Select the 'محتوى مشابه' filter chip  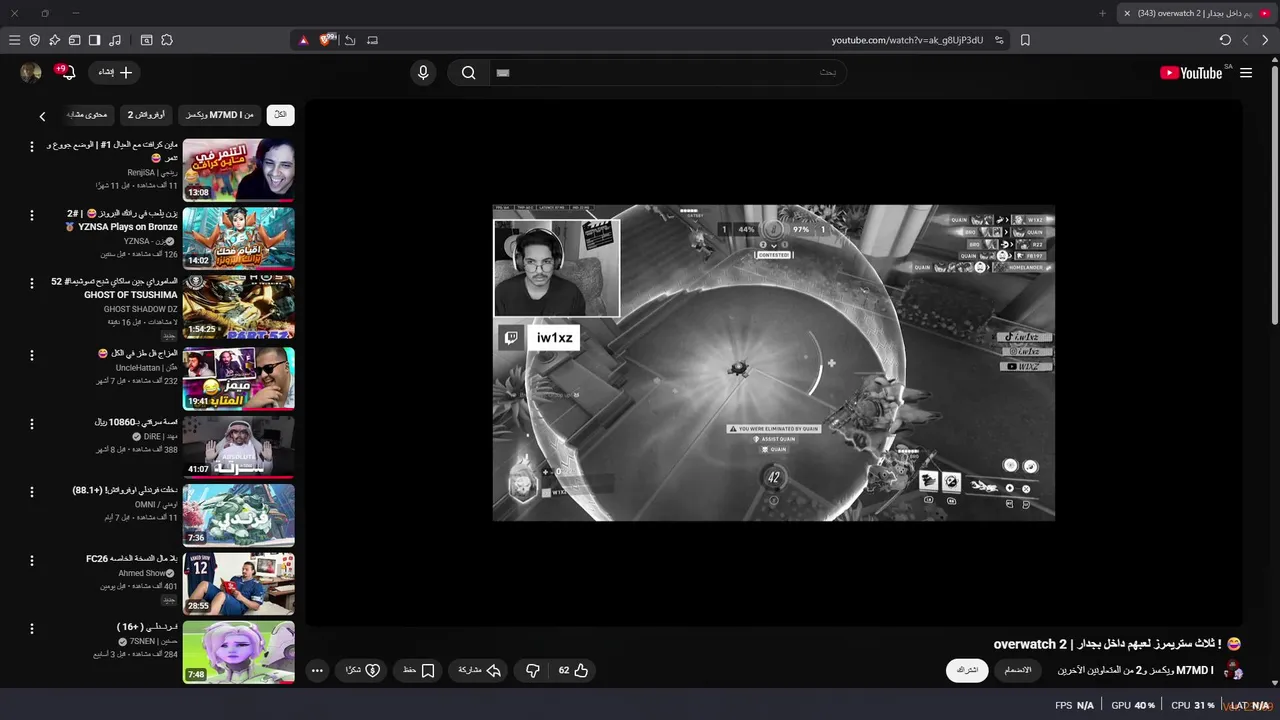coord(86,115)
